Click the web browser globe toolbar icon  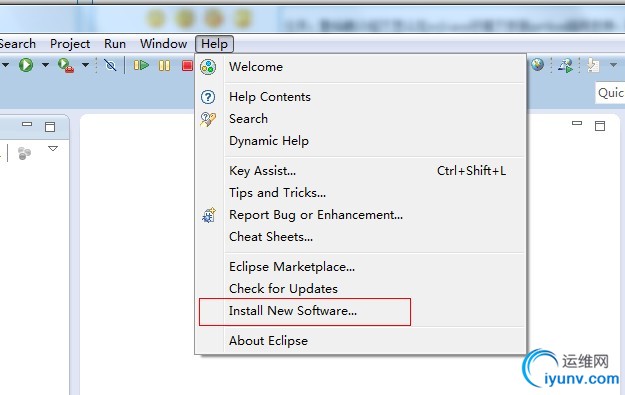pos(537,65)
